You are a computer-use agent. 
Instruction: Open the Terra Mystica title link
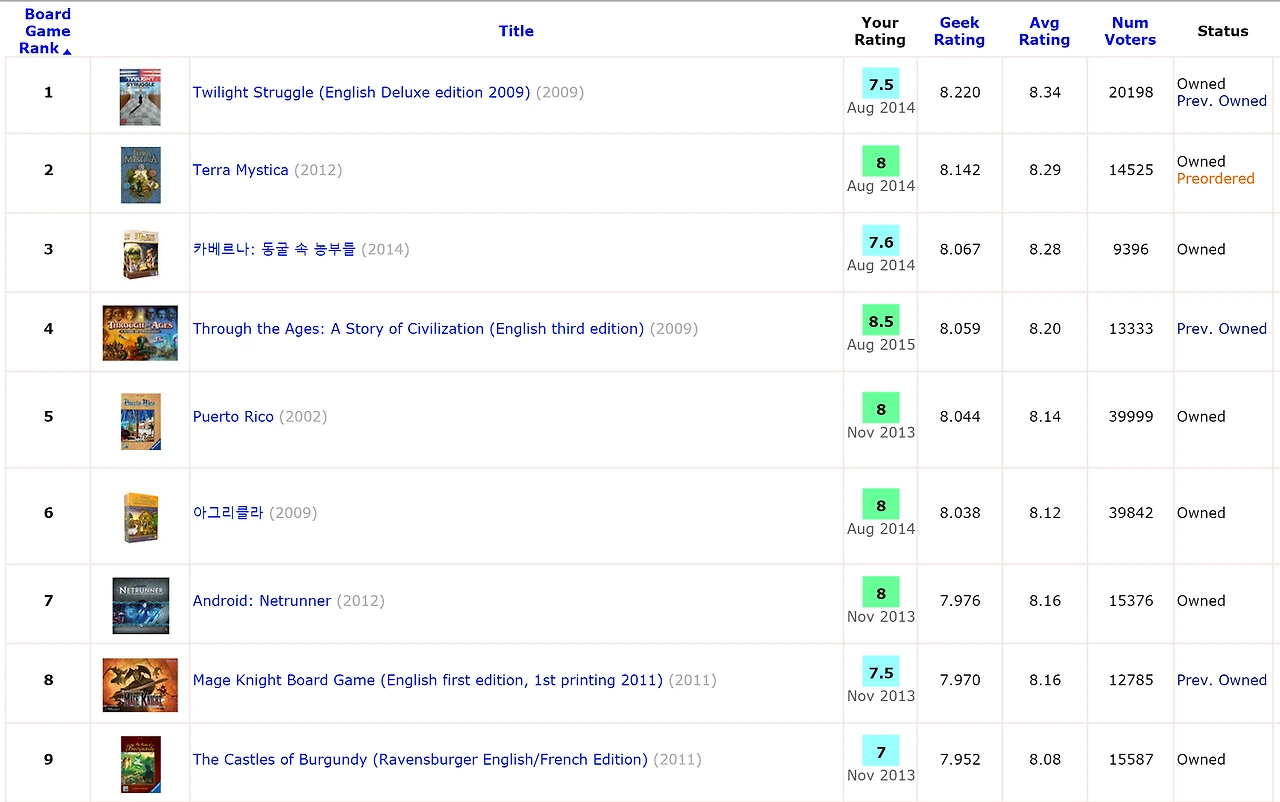[240, 170]
